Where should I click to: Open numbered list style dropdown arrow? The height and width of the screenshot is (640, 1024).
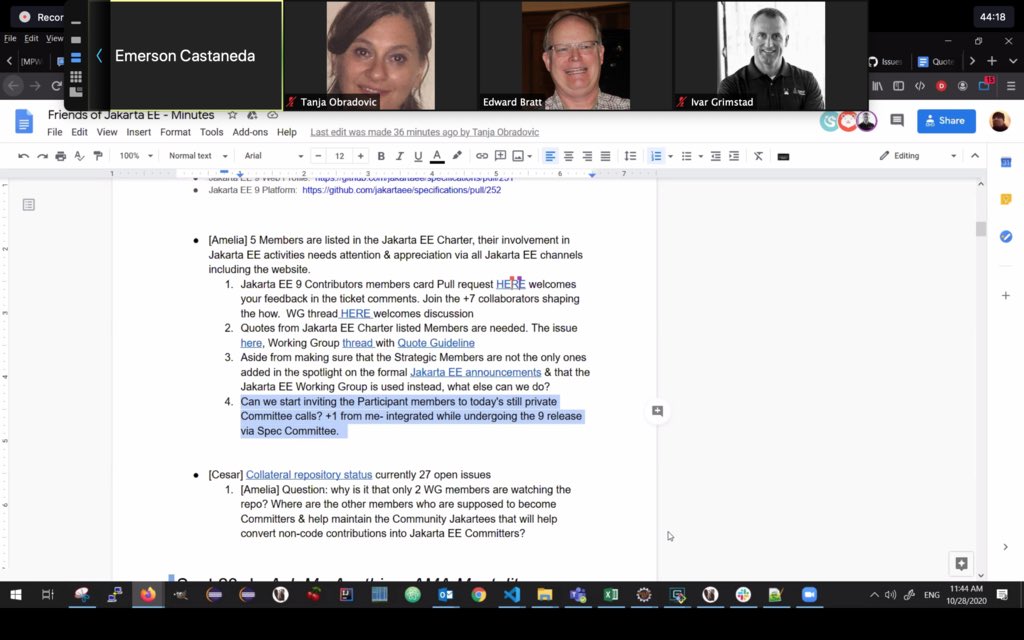pos(670,156)
